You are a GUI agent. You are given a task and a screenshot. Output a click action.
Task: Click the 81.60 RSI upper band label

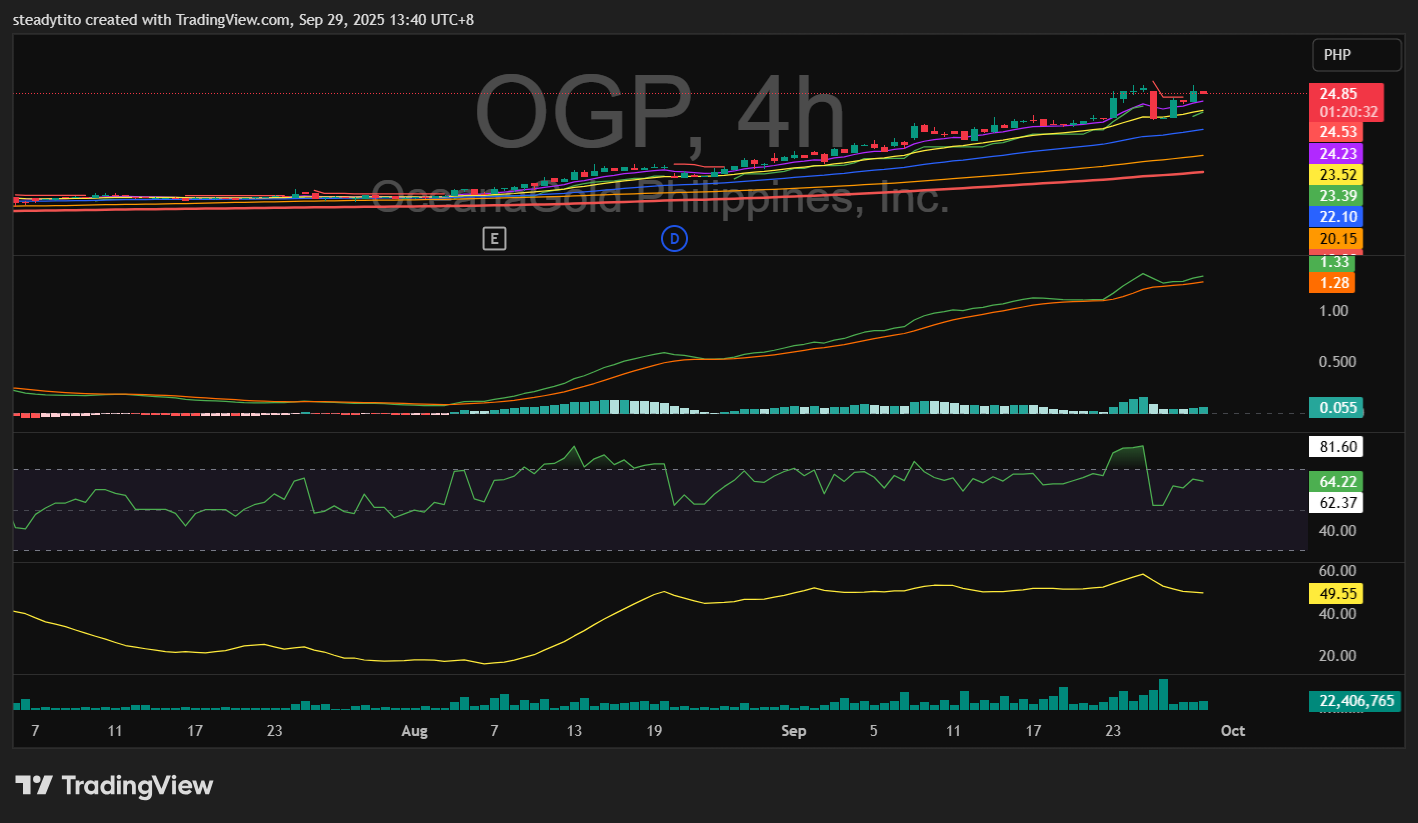tap(1335, 447)
